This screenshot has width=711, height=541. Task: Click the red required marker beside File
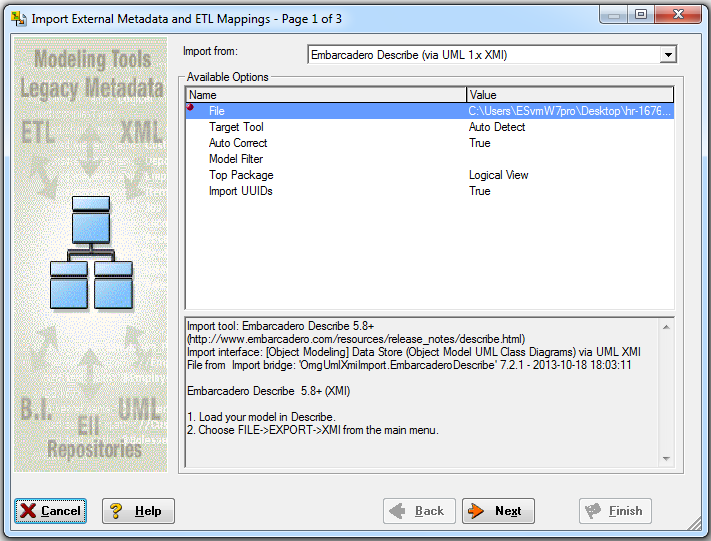pos(190,107)
